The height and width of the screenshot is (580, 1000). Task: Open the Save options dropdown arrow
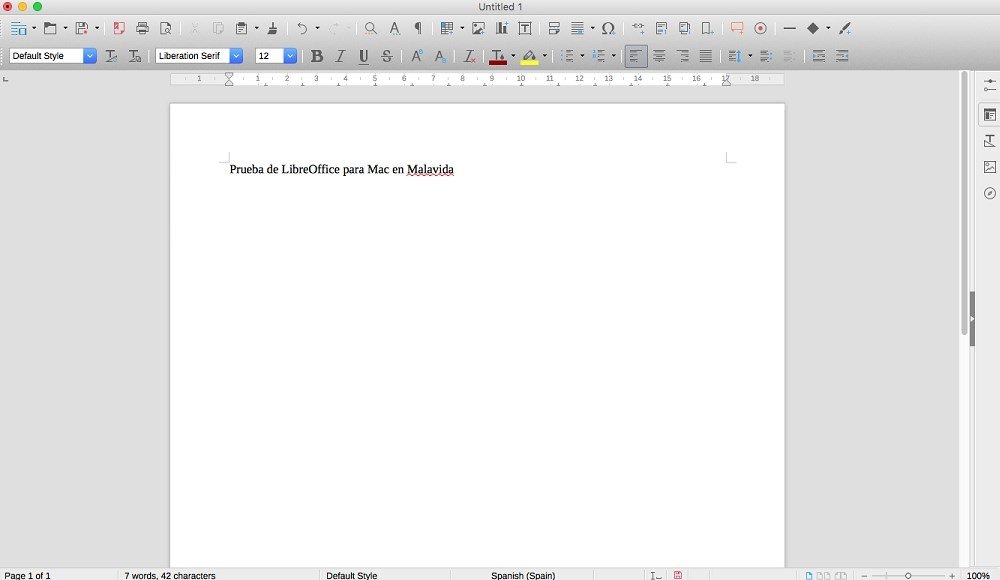(97, 28)
